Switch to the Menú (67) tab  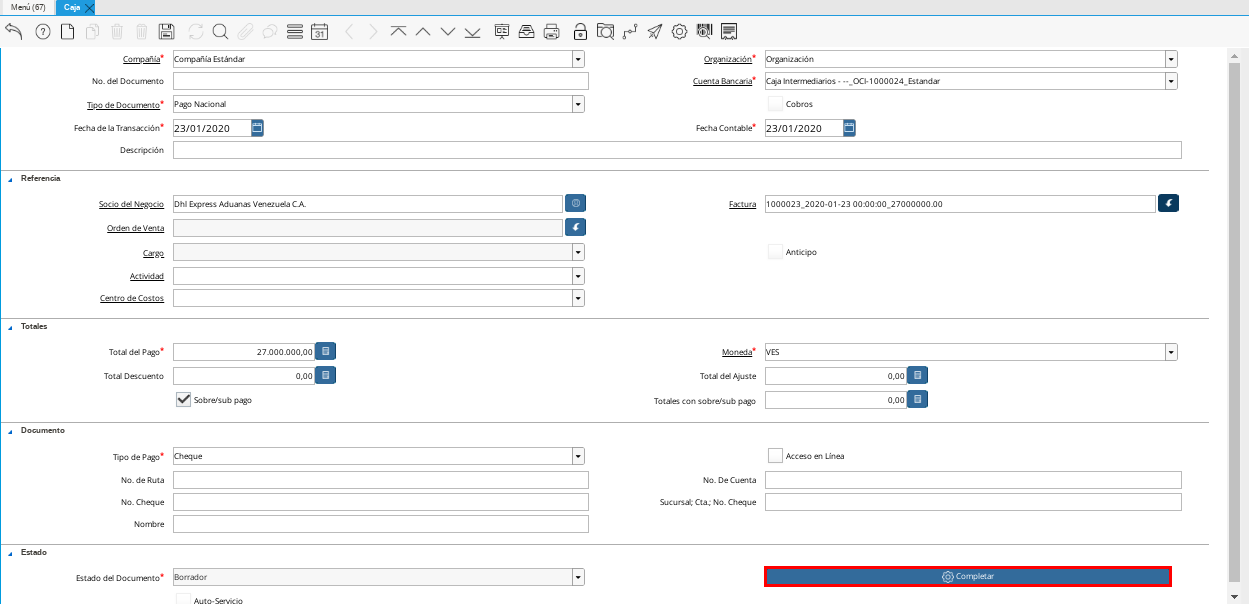point(28,7)
